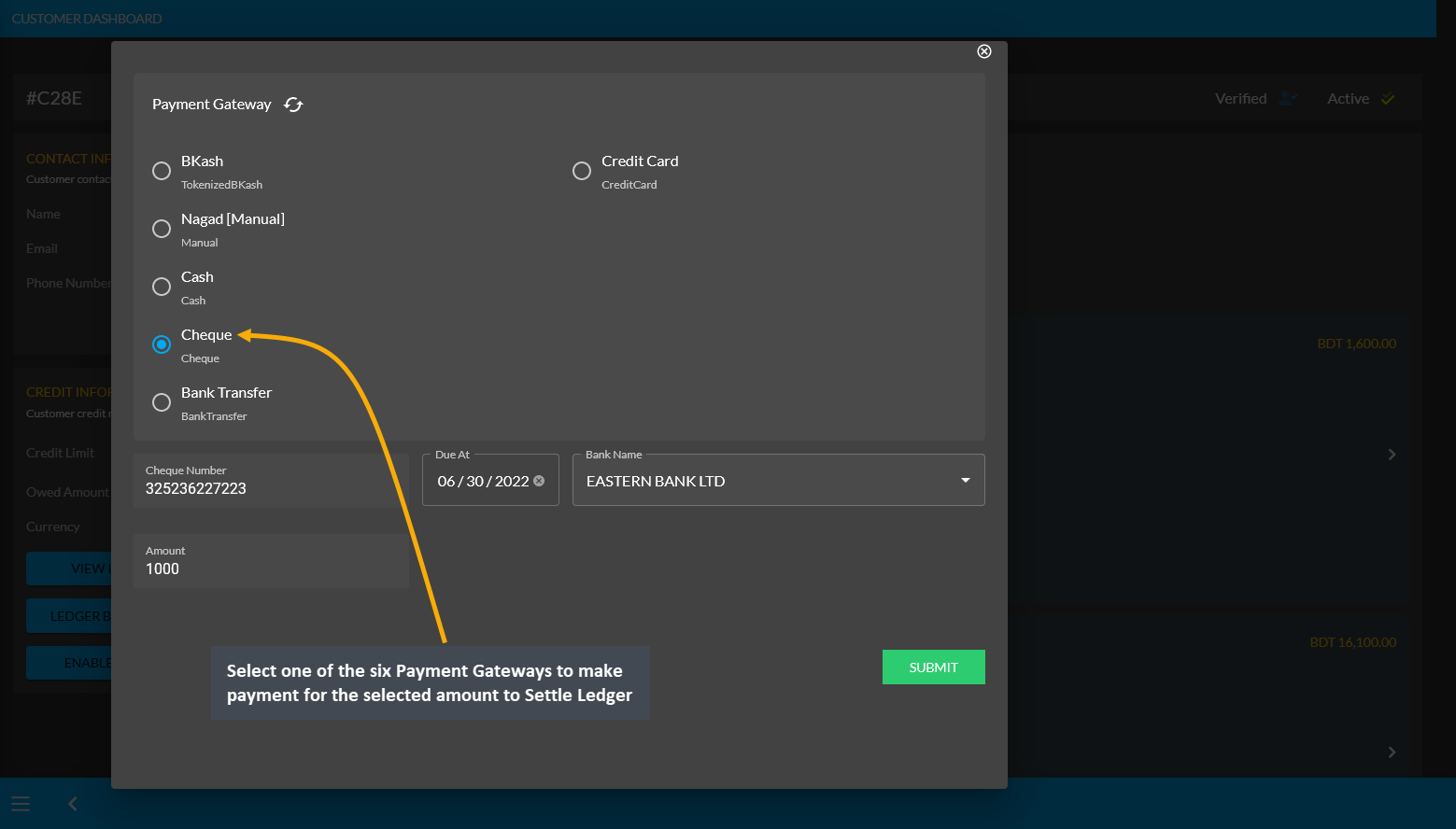Screen dimensions: 1456x829
Task: Click the Customer Dashboard header title
Action: click(x=87, y=19)
